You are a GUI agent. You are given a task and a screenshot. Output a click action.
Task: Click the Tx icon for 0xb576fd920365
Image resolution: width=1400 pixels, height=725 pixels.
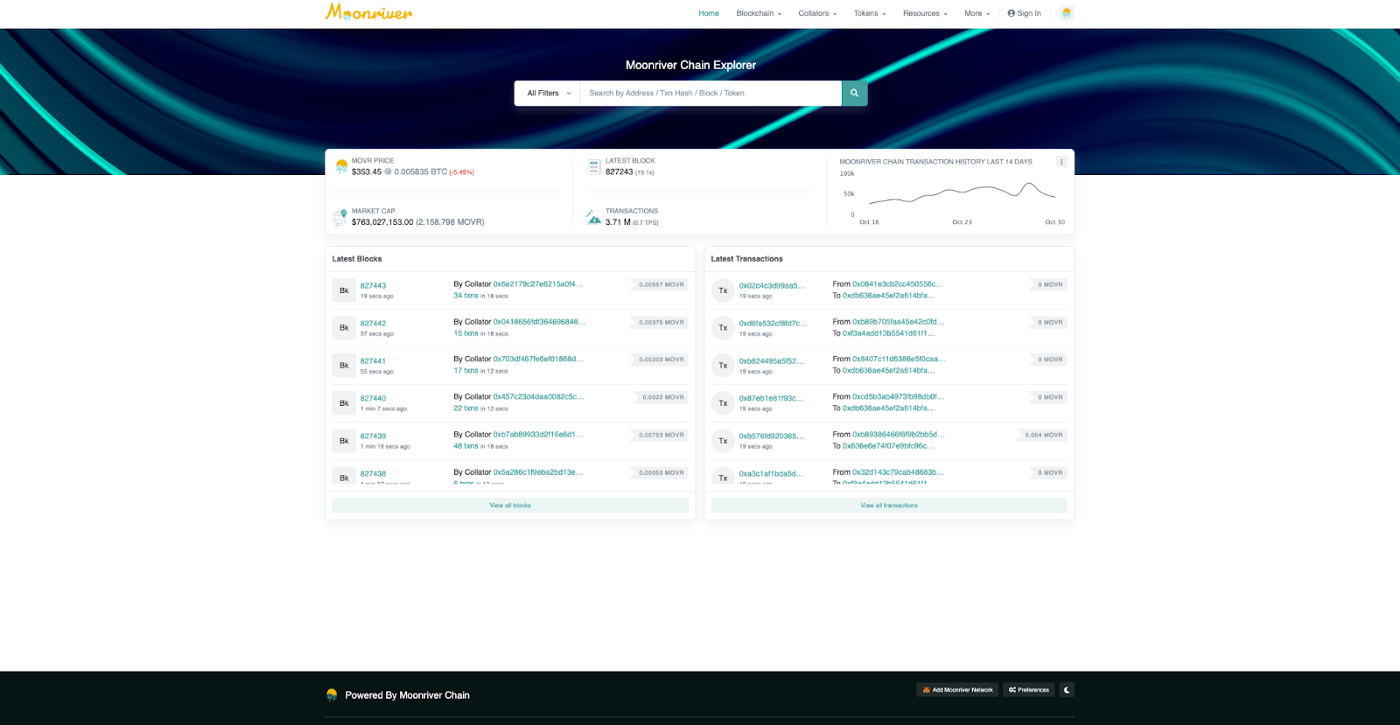pyautogui.click(x=723, y=440)
